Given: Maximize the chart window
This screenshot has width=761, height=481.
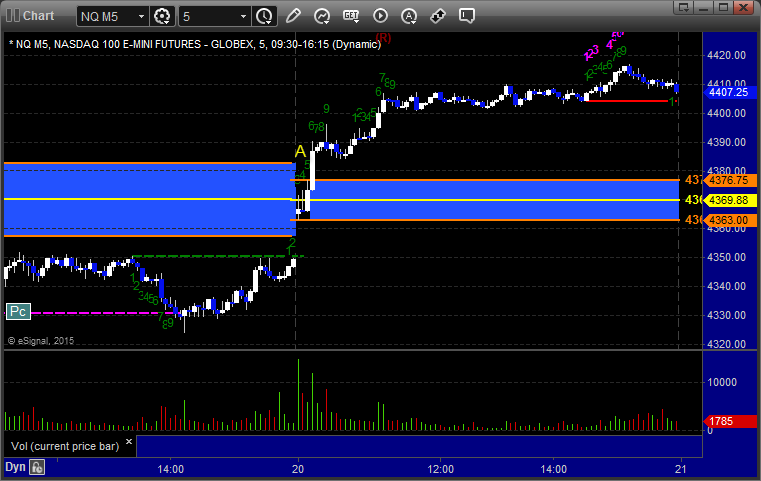Looking at the screenshot, I should pyautogui.click(x=724, y=7).
